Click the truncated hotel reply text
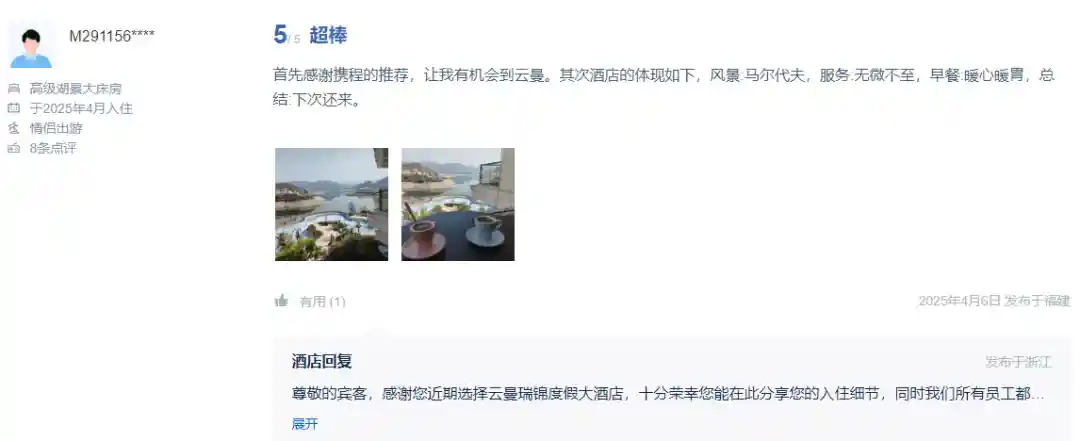The image size is (1080, 441). coord(668,394)
